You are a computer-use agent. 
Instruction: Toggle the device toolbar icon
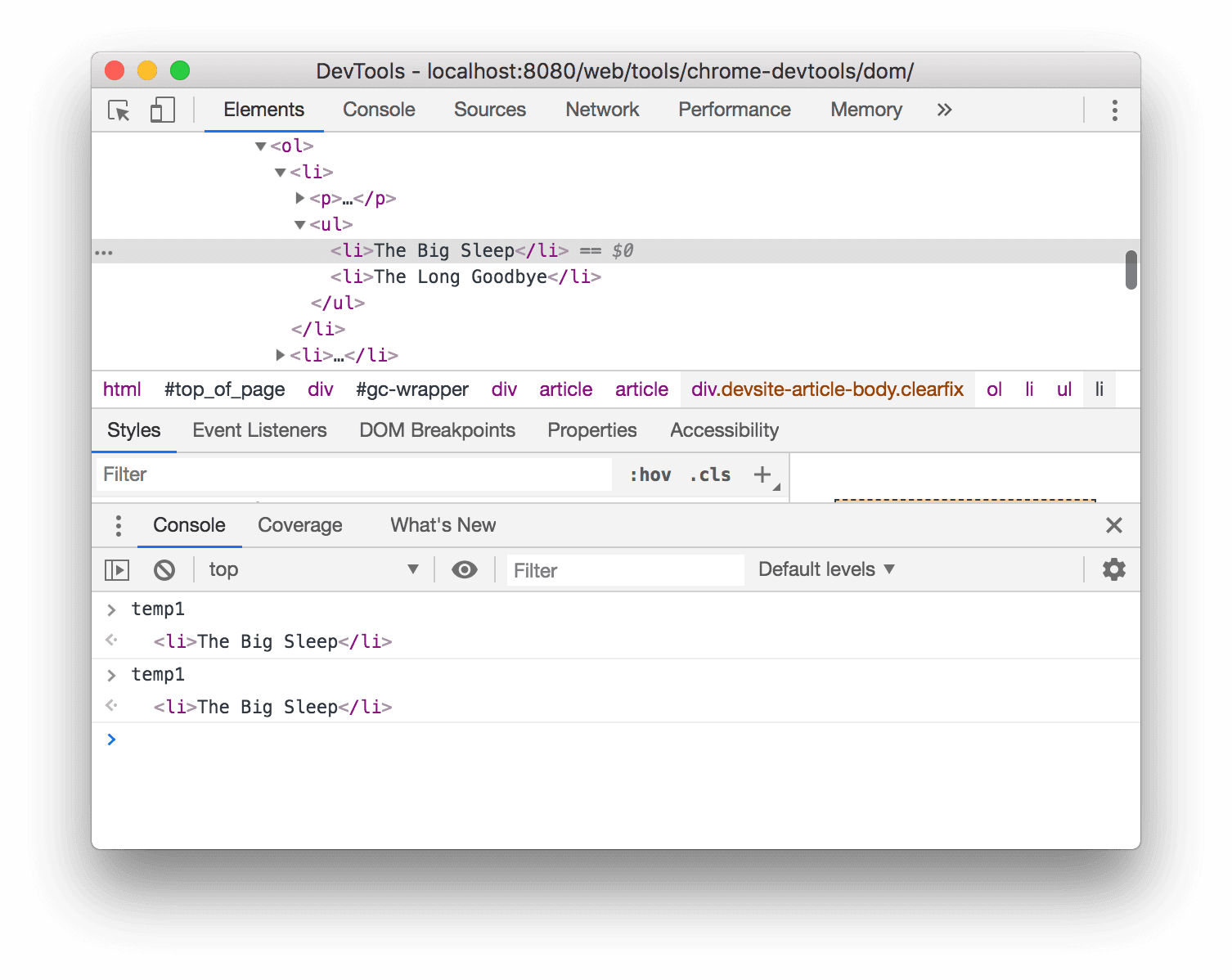coord(162,110)
